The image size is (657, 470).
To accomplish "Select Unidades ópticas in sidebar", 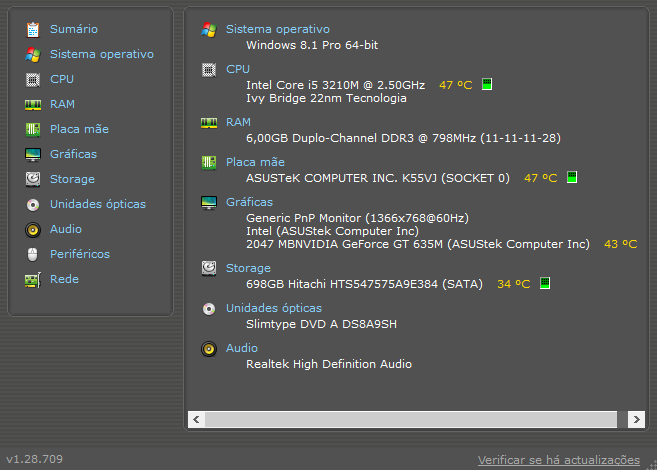I will 98,204.
